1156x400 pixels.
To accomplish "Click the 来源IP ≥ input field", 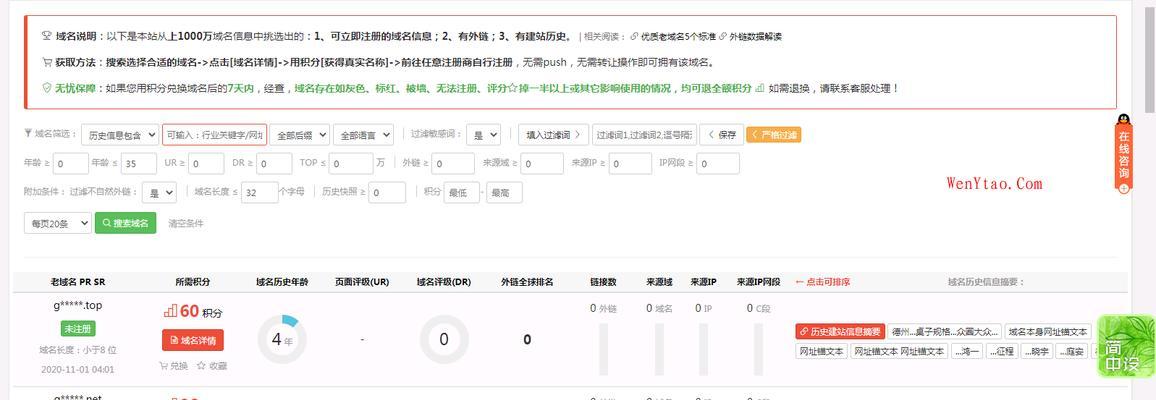I will pos(630,164).
